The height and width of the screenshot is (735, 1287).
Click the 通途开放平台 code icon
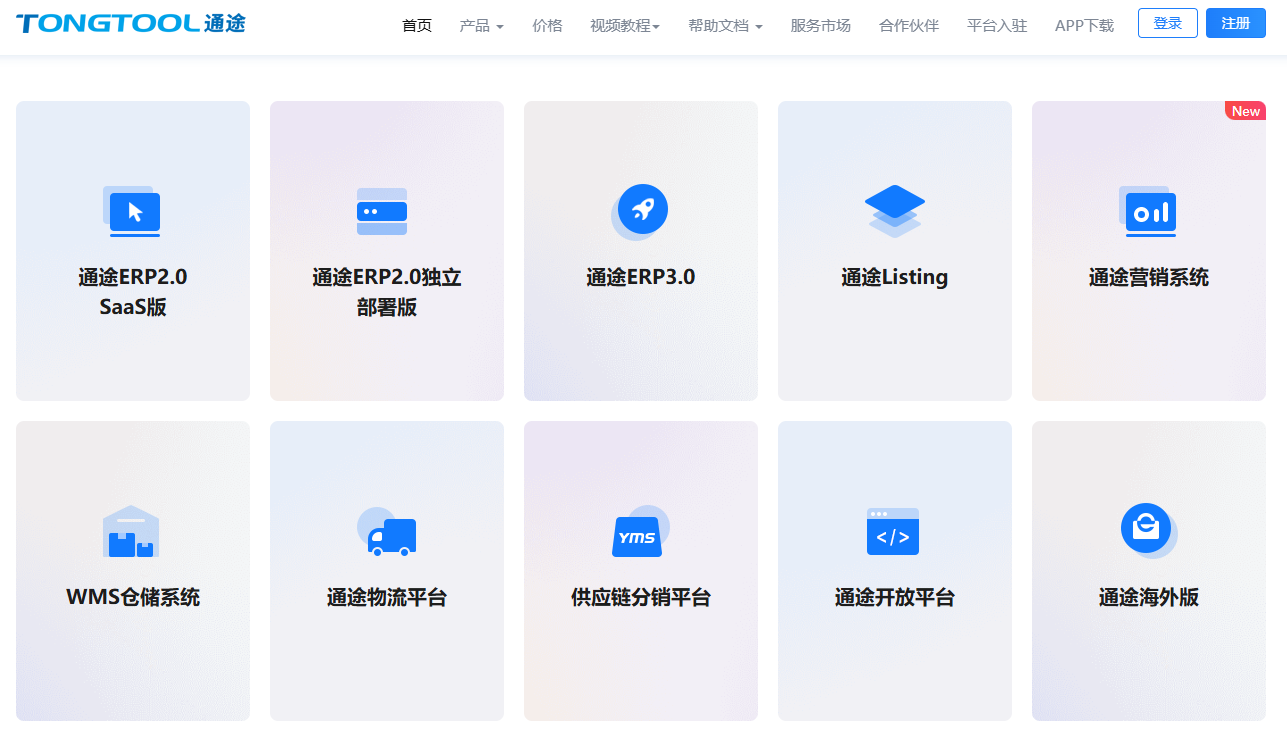click(x=892, y=531)
